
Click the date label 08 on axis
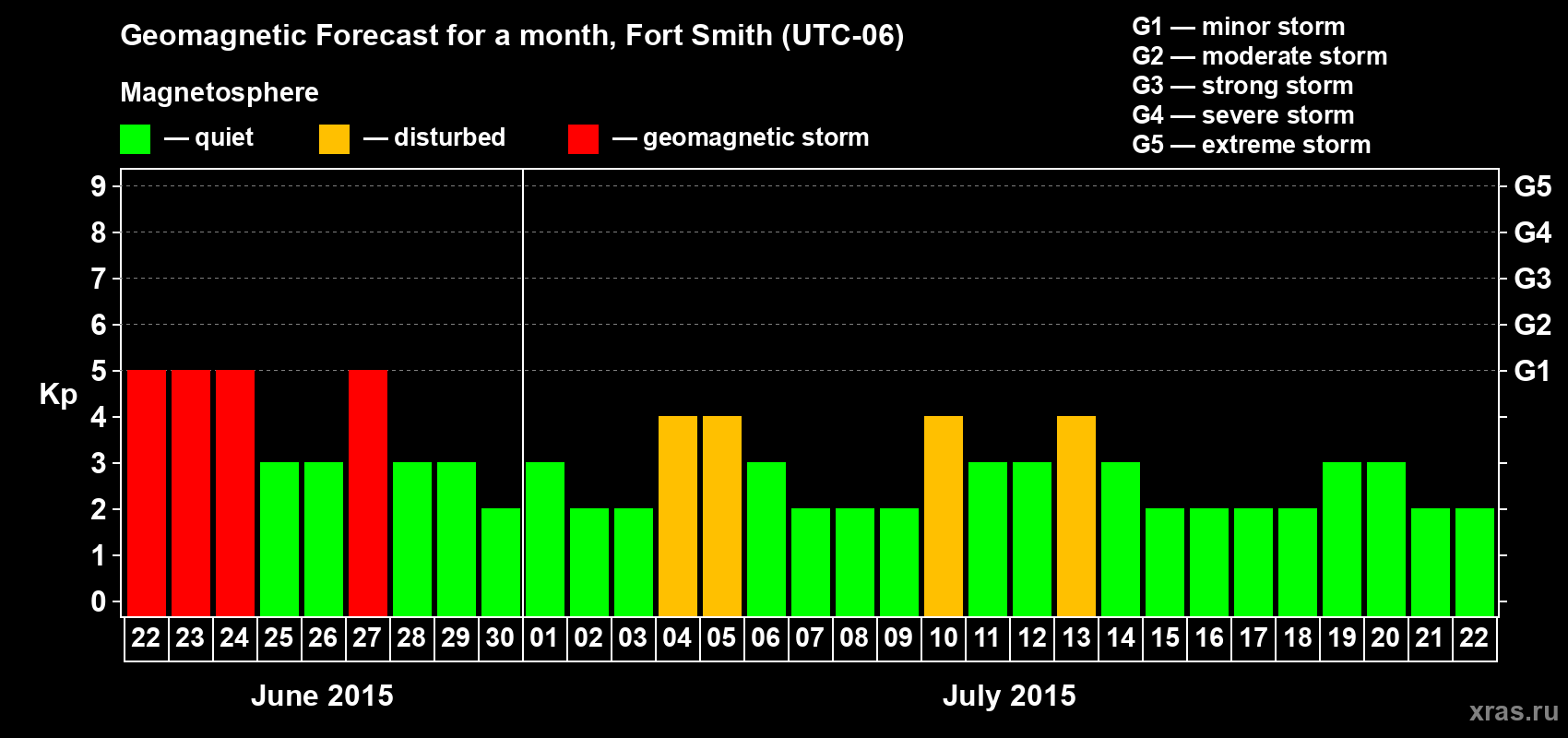click(x=854, y=637)
